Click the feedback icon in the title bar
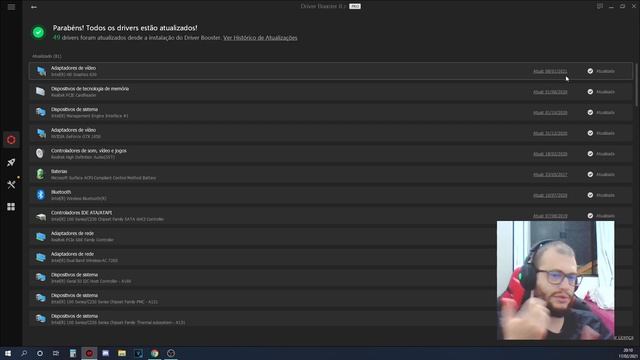640x360 pixels. 600,6
